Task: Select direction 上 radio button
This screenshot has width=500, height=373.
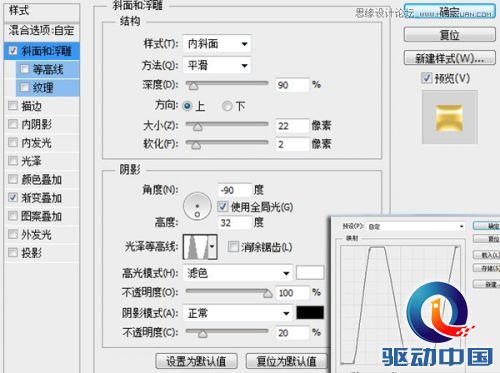Action: [x=187, y=106]
